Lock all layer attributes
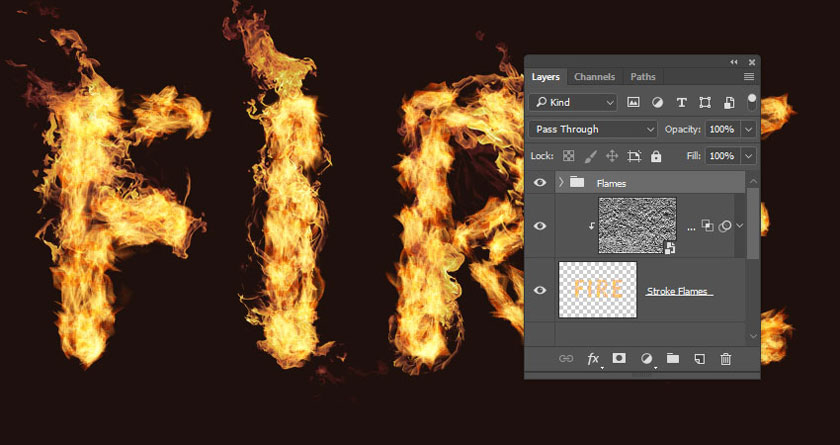This screenshot has height=445, width=840. pyautogui.click(x=656, y=156)
